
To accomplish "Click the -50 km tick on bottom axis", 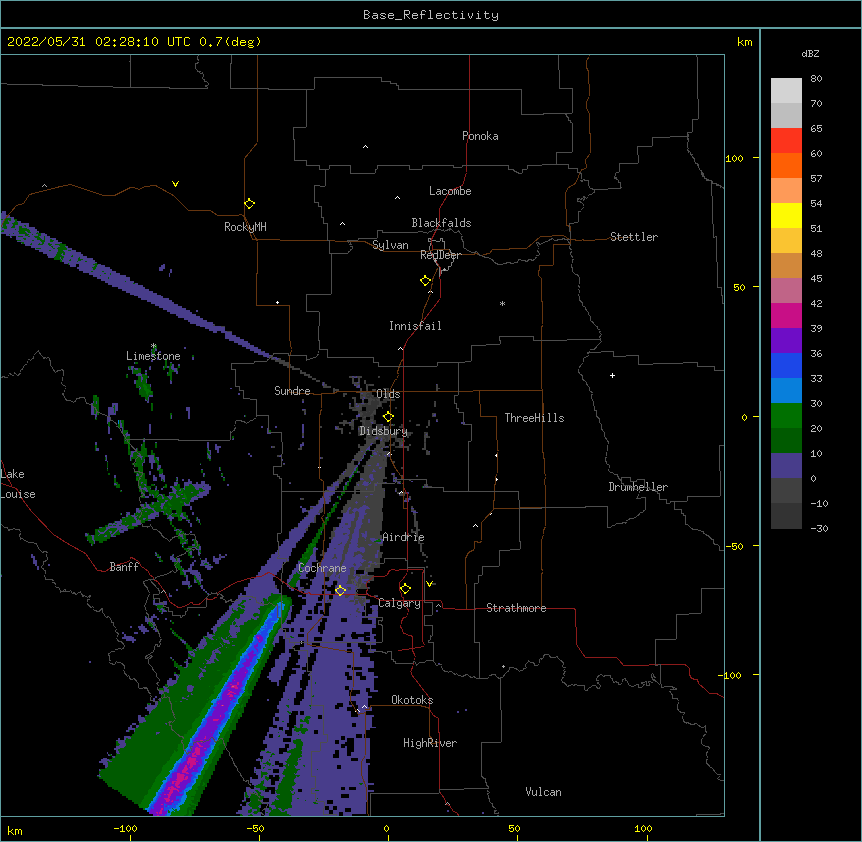I will (255, 828).
